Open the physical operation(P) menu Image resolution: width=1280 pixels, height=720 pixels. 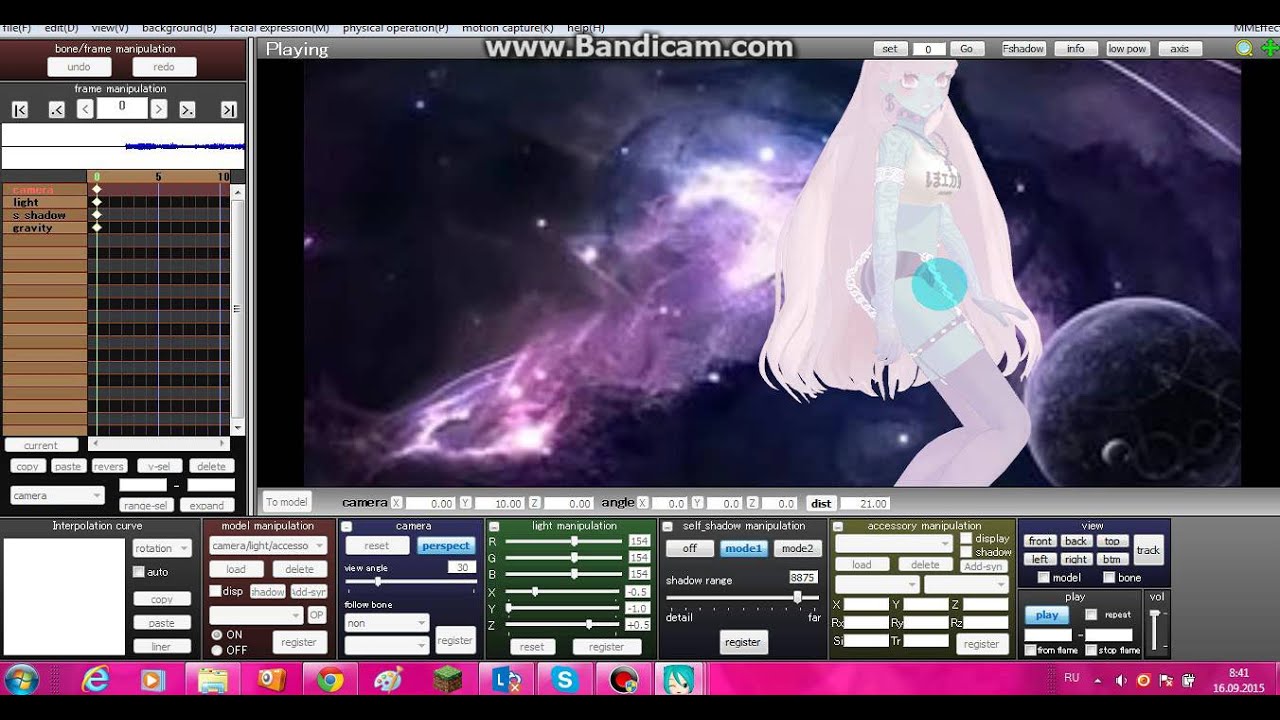[x=395, y=28]
